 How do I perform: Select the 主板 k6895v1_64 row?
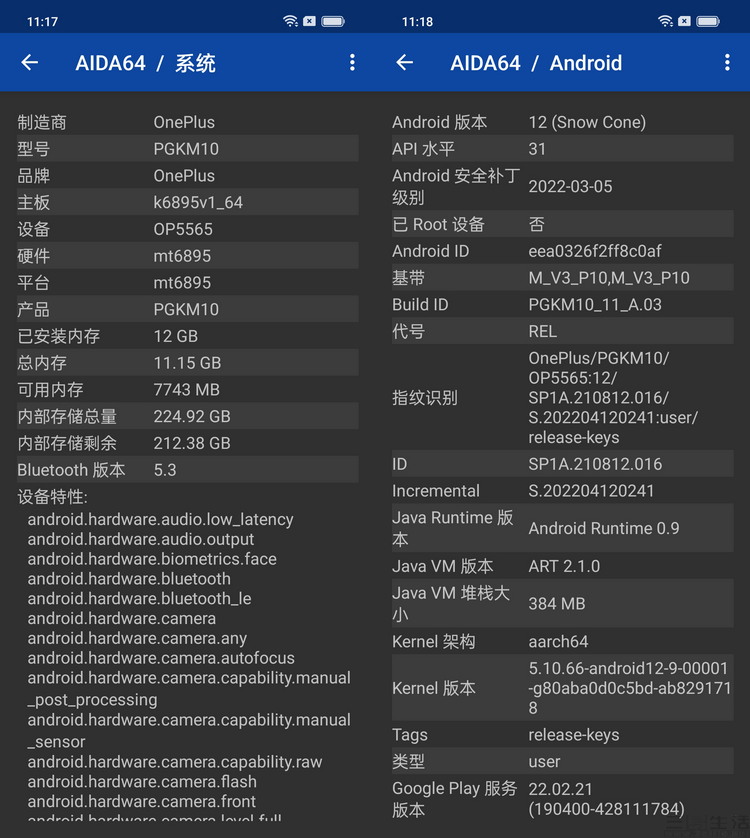click(x=188, y=202)
